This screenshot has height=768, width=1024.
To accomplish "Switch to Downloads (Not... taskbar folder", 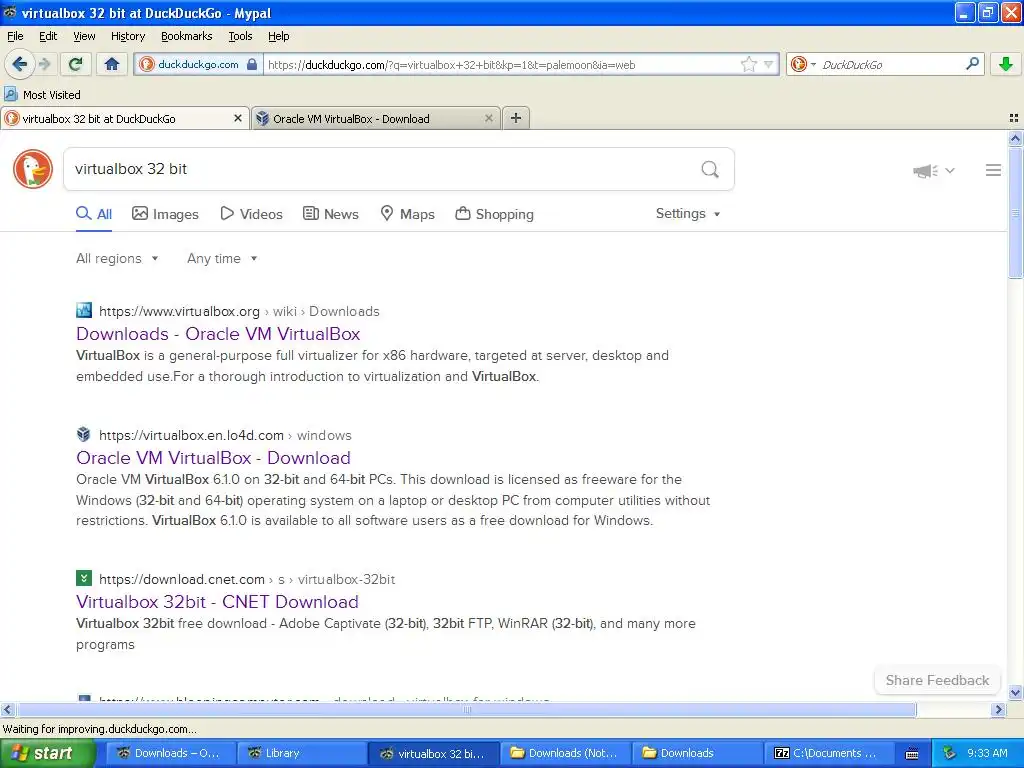I will pos(564,753).
